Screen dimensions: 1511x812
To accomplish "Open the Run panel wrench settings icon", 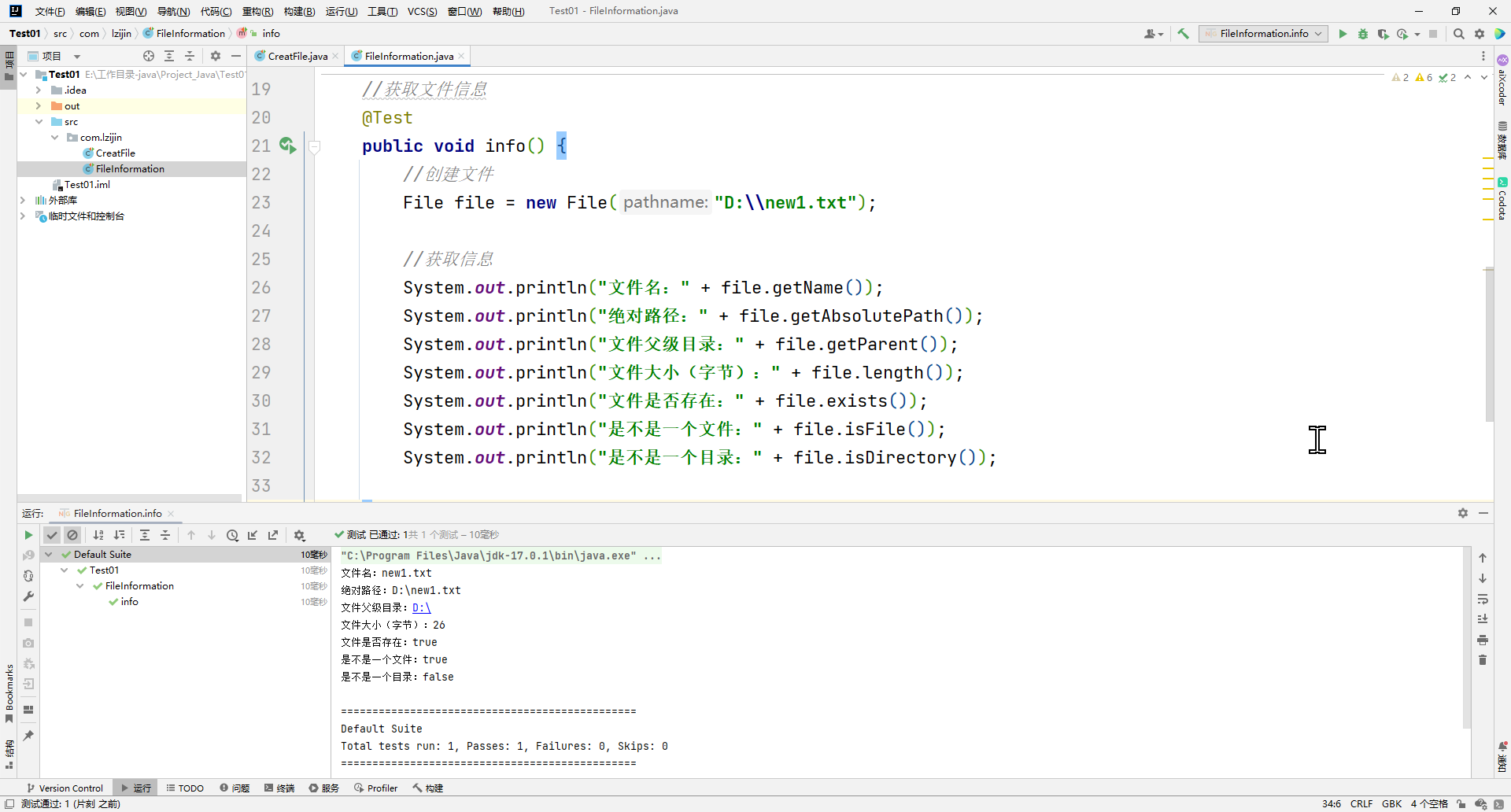I will (28, 596).
